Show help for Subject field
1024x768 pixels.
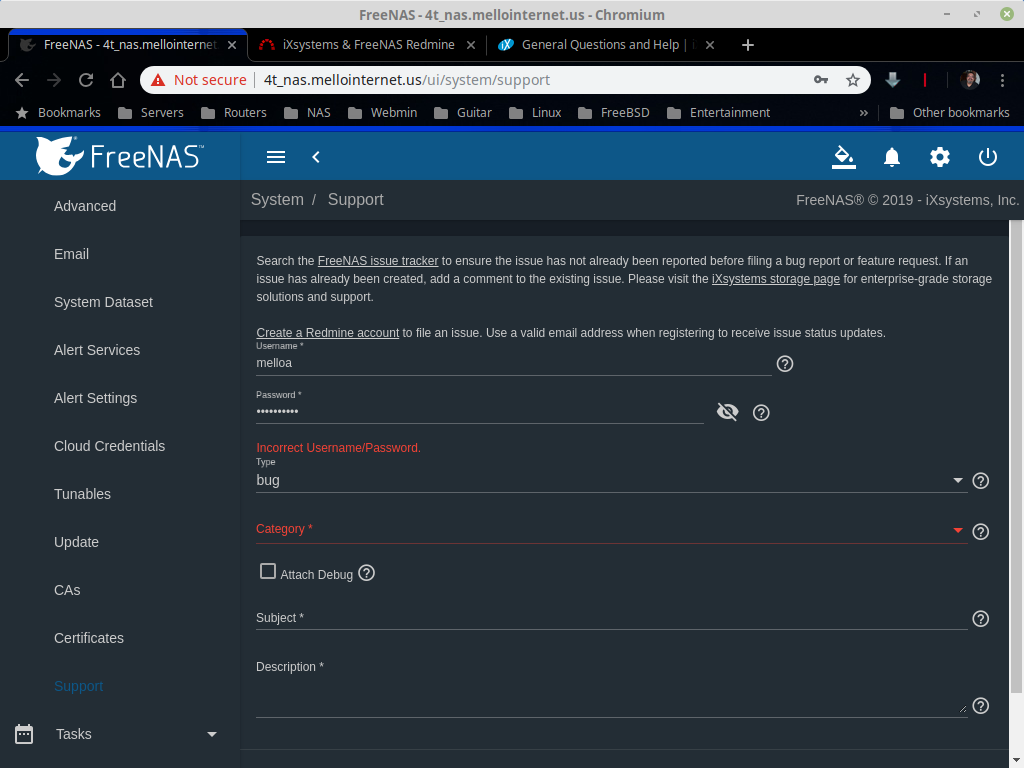[x=980, y=618]
